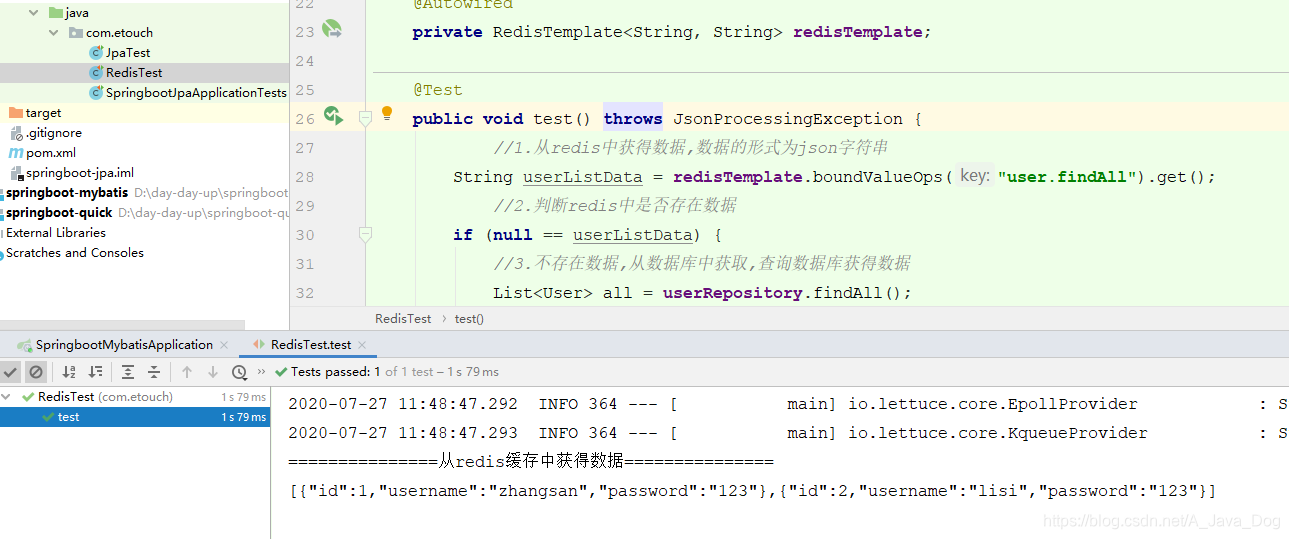Toggle the Show Passed tests button

coord(10,372)
